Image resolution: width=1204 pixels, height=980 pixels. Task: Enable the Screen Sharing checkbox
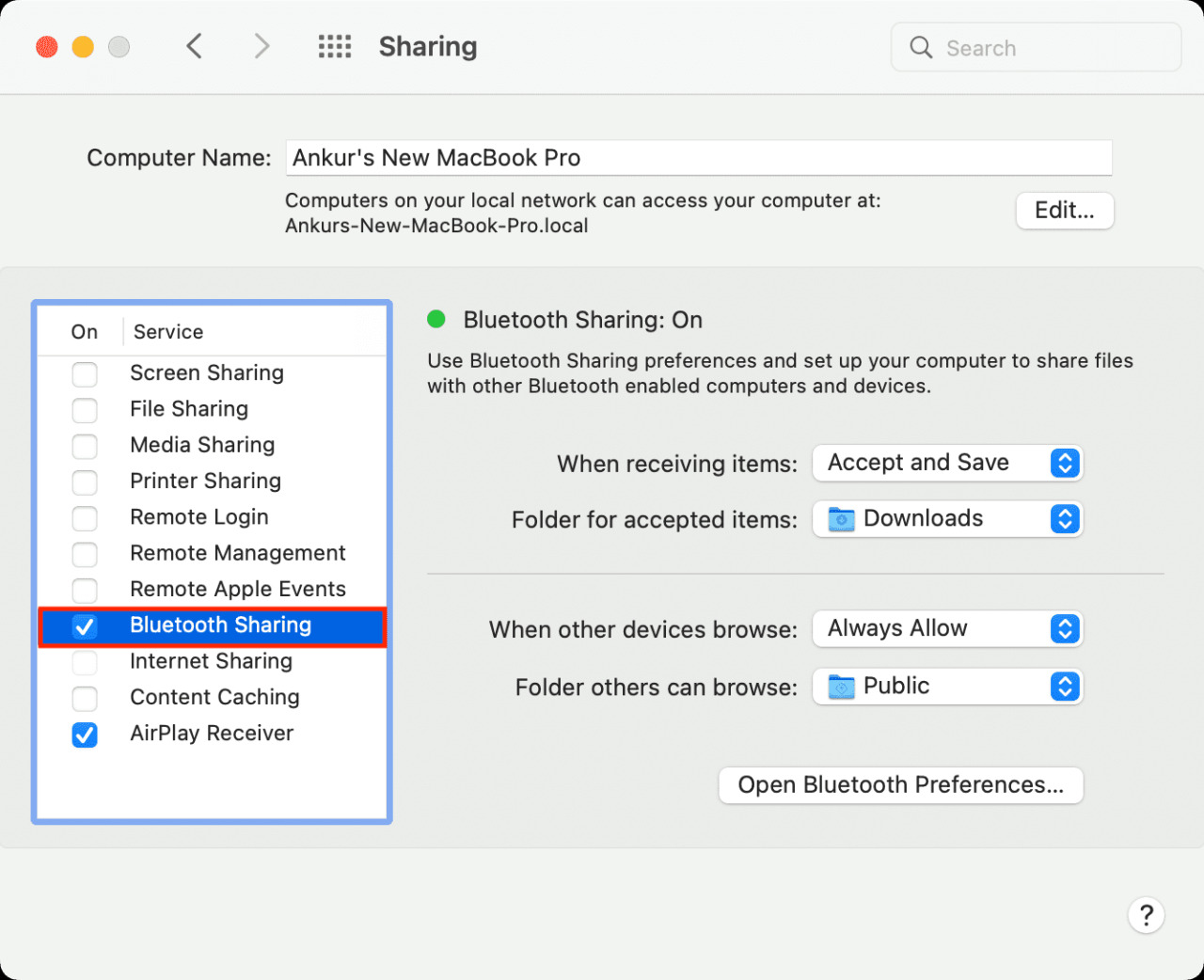pyautogui.click(x=85, y=374)
